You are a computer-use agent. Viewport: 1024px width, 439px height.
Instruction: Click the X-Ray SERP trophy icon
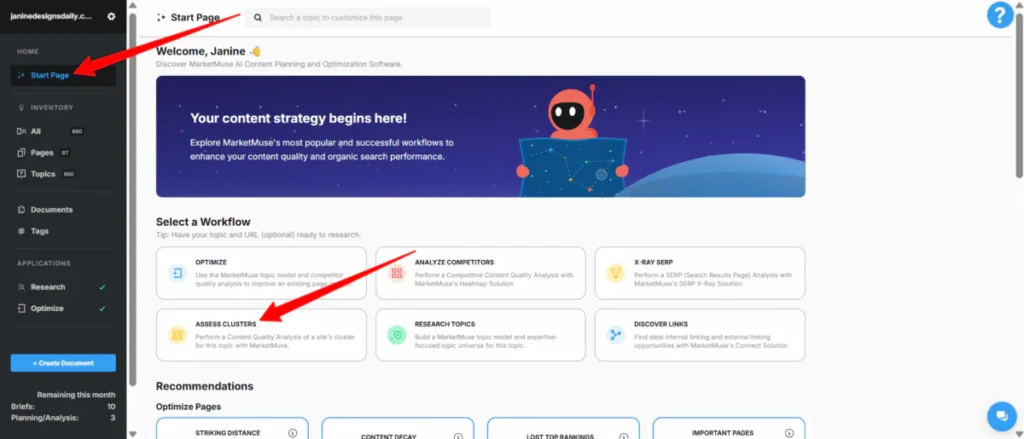tap(616, 273)
